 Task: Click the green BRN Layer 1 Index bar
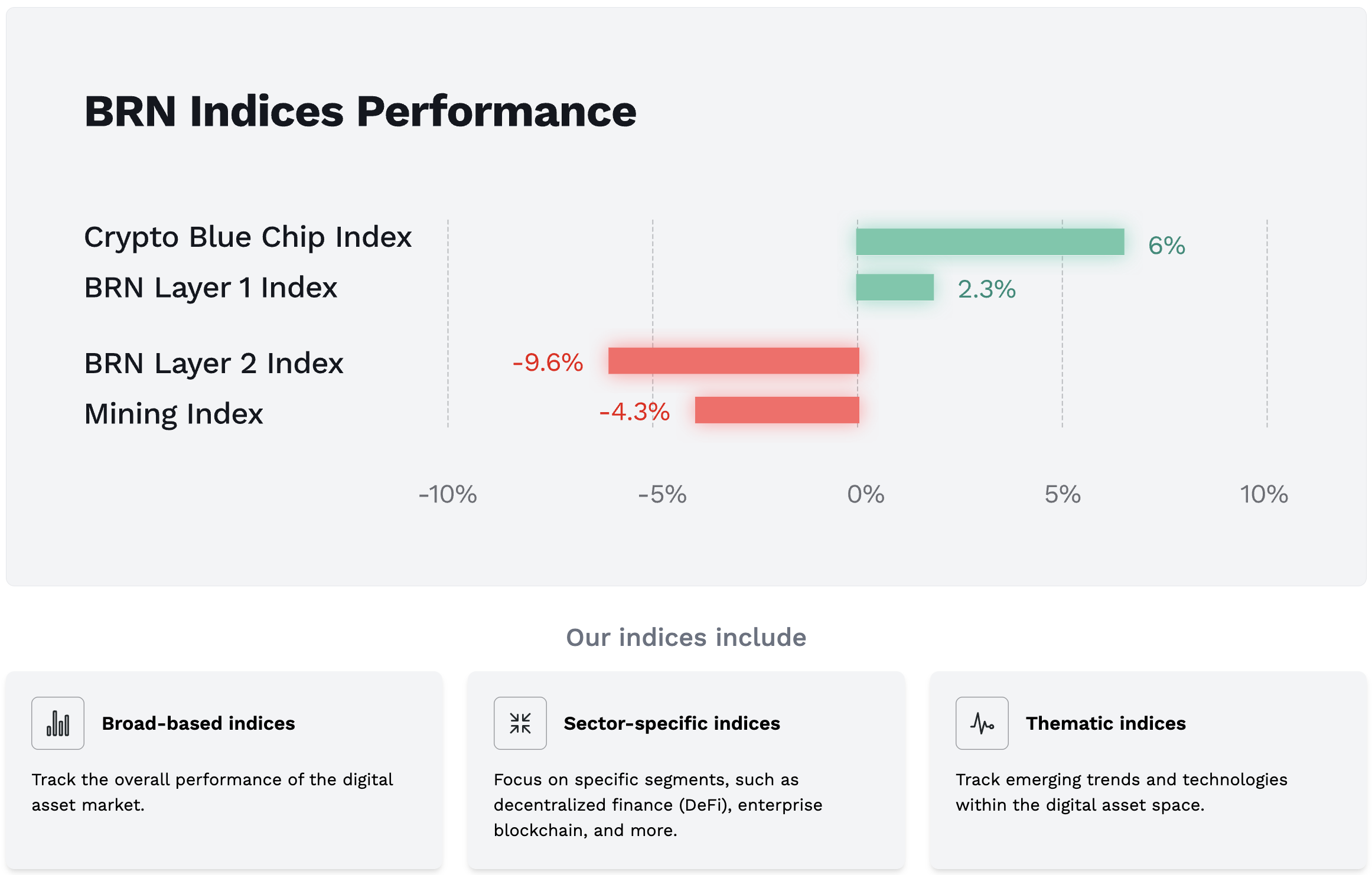[x=895, y=288]
